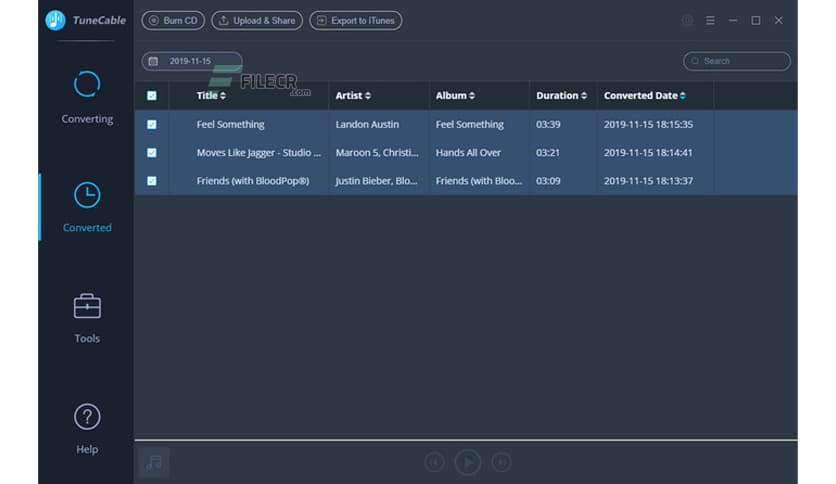Click album Friends (with Bloo... cell

[479, 181]
